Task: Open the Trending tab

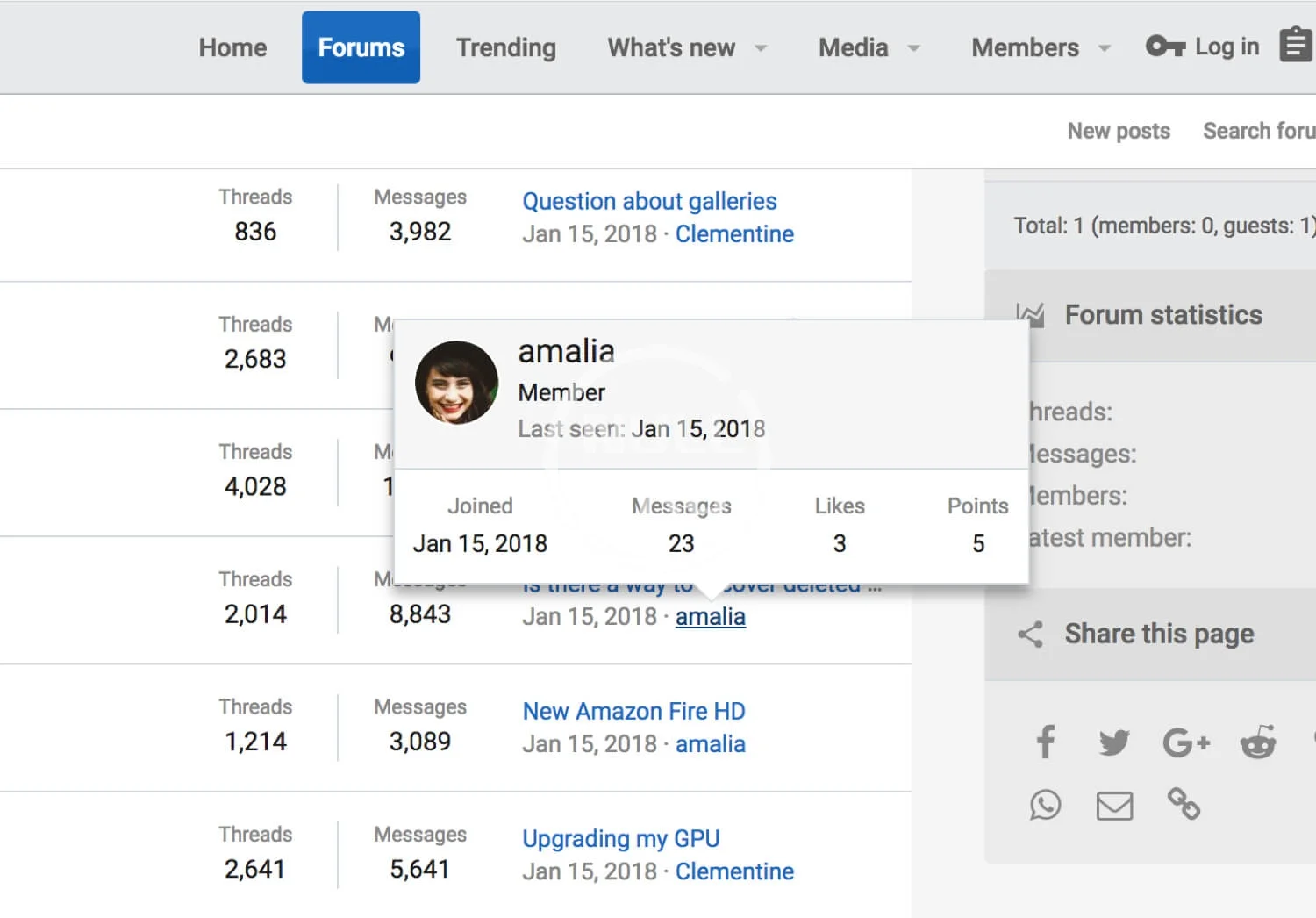Action: coord(505,47)
